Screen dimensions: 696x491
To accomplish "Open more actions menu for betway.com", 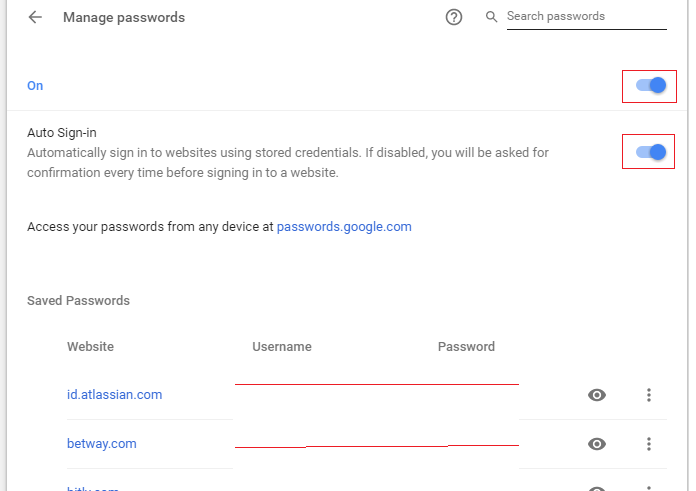I will point(649,443).
